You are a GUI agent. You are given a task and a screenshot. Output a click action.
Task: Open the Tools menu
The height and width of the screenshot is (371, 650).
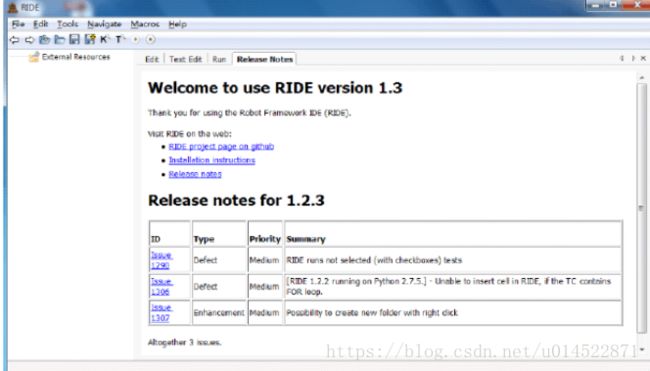[68, 24]
